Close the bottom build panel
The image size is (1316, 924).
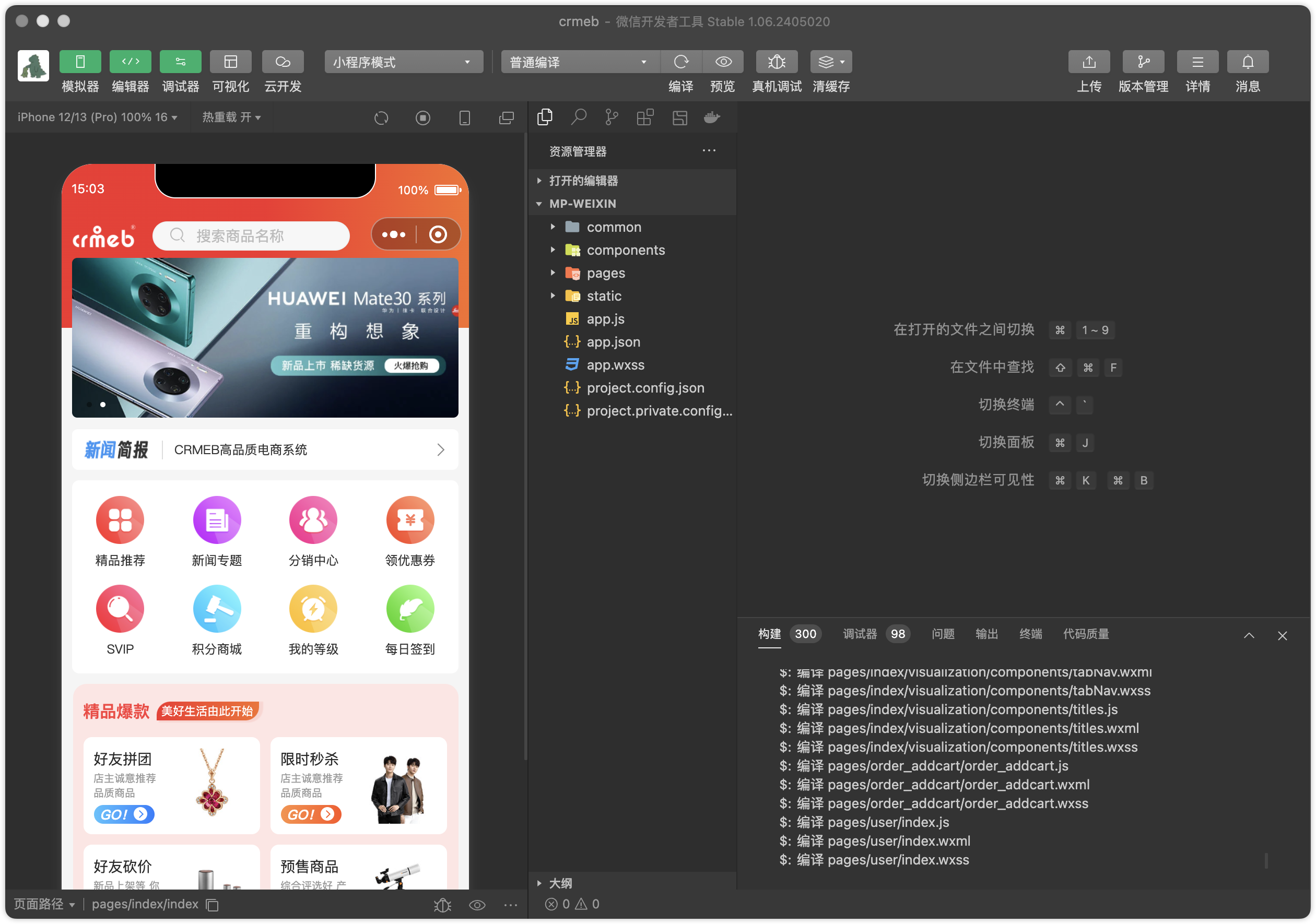click(x=1283, y=636)
